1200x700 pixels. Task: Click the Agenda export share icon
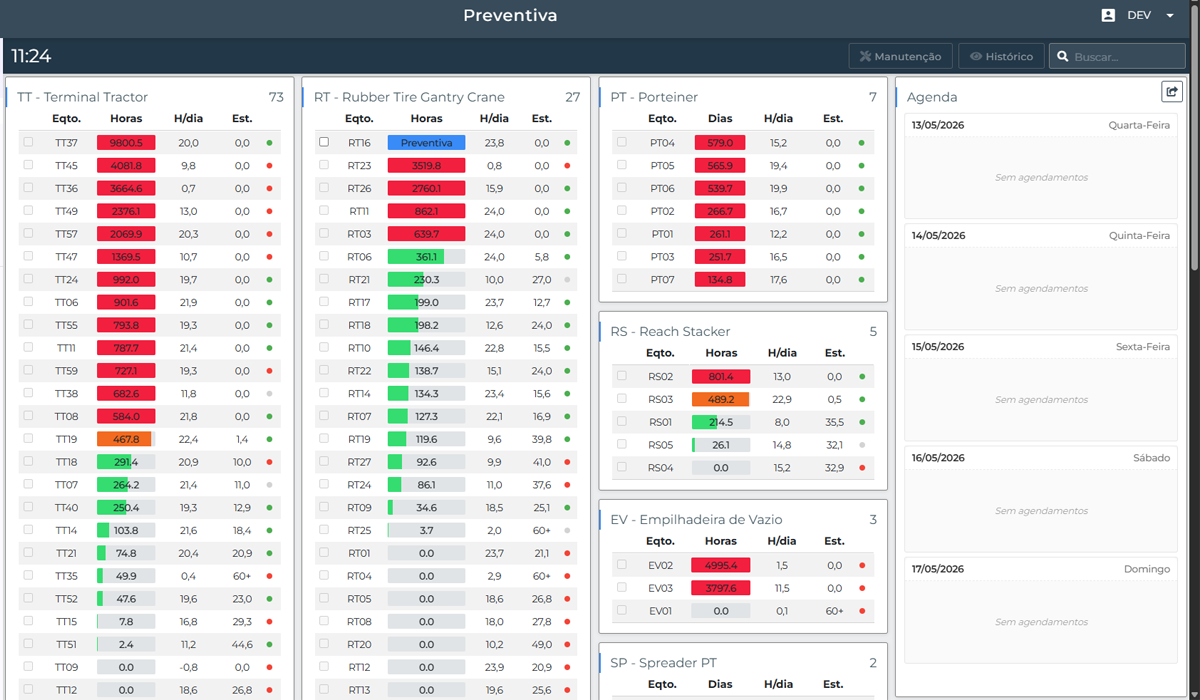(x=1171, y=92)
